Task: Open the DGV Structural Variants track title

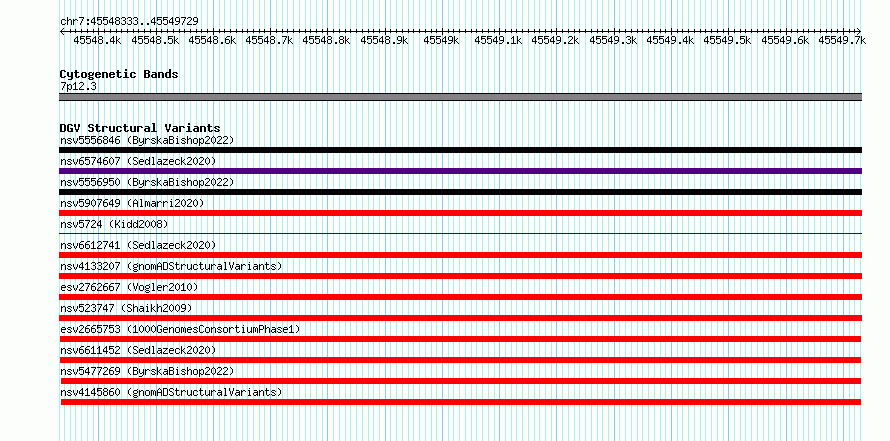Action: coord(140,128)
